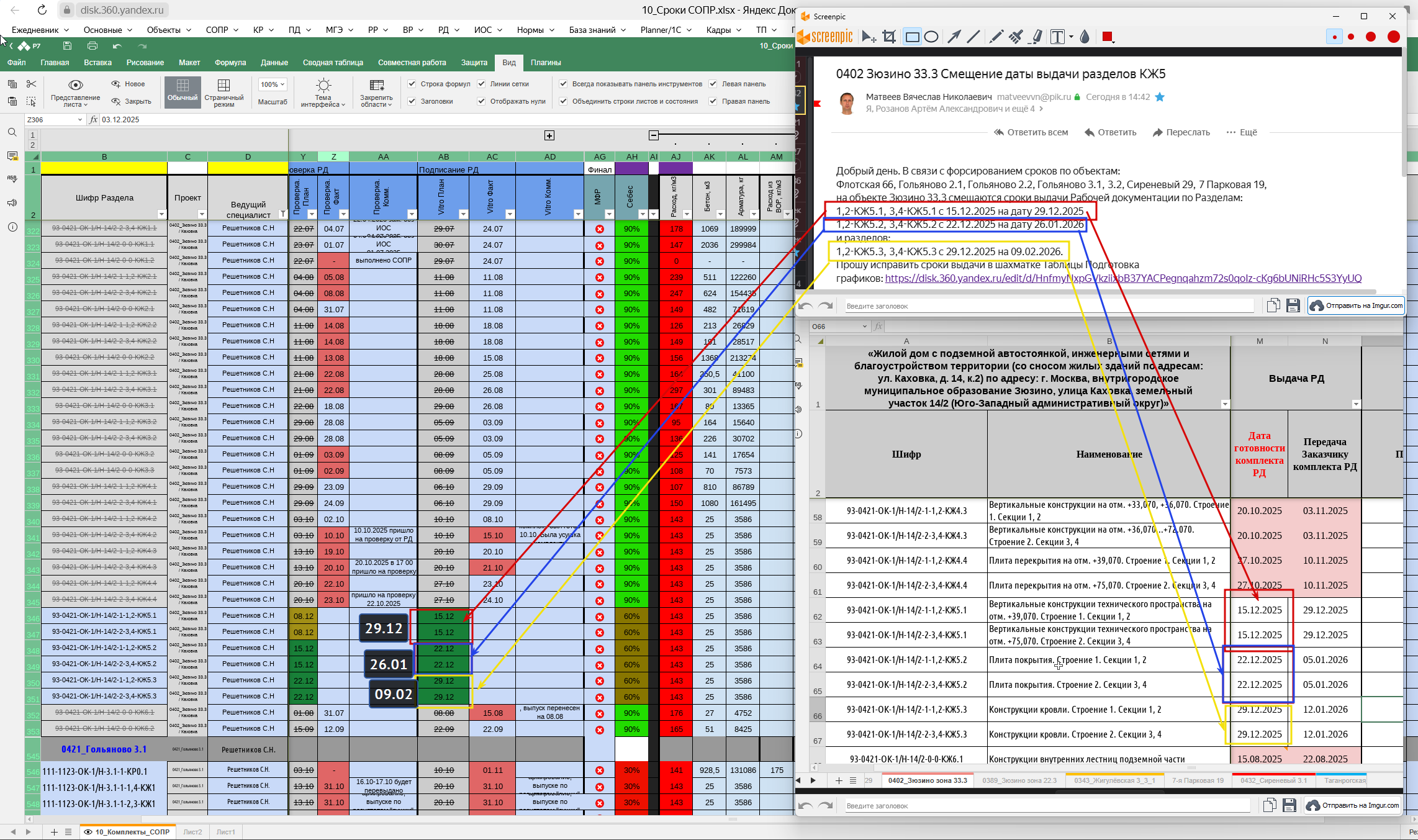The height and width of the screenshot is (840, 1418).
Task: Choose the Arrow drawing tool in Screenpic
Action: (x=954, y=37)
